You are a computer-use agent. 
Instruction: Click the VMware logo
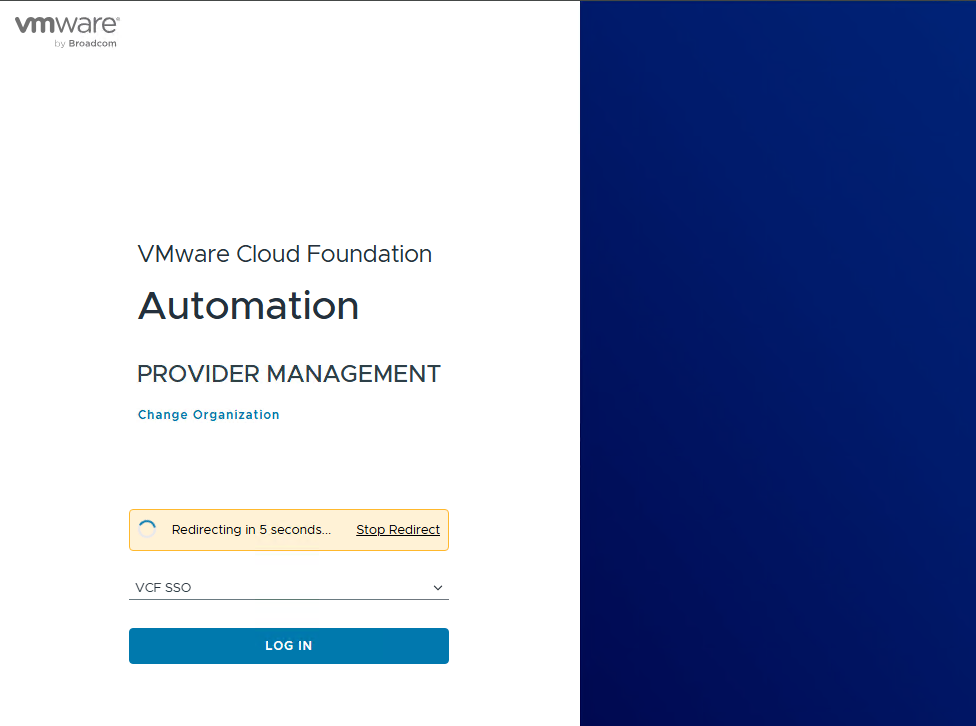(x=67, y=25)
